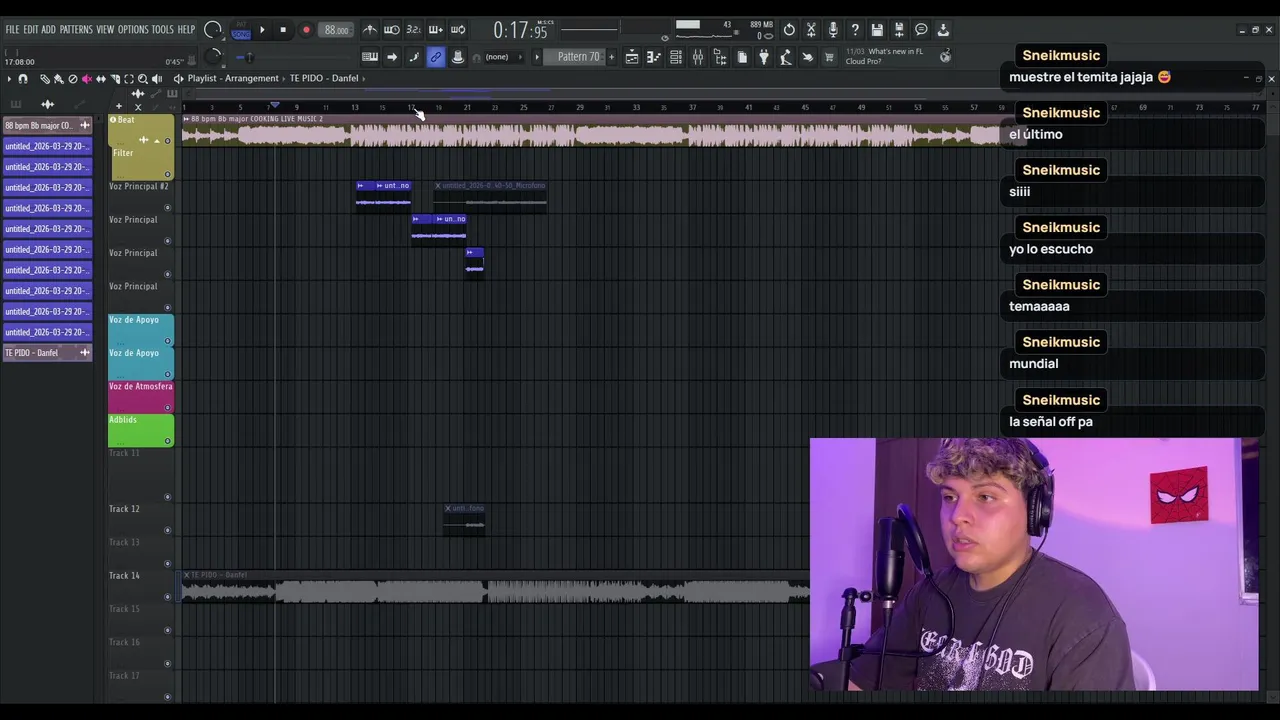
Task: Open the Piano roll view
Action: (653, 57)
